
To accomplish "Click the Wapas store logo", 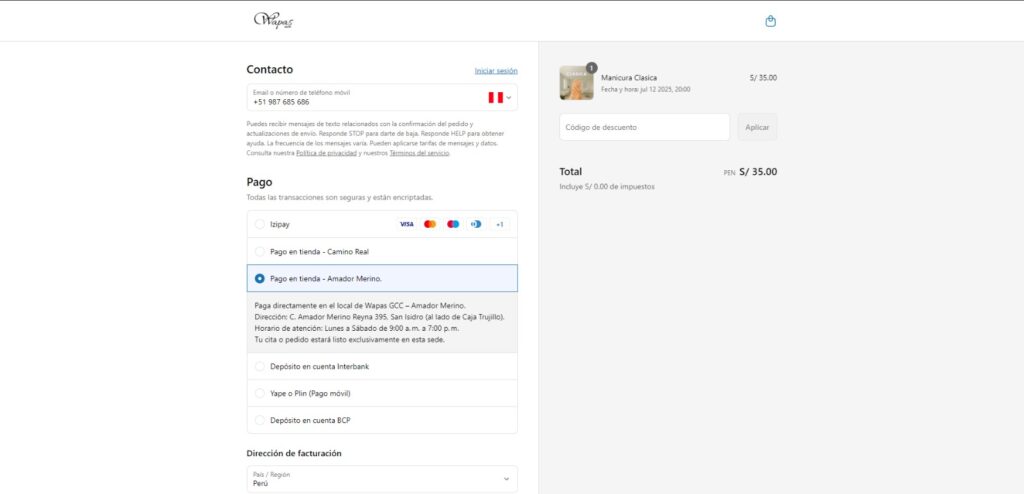I will [271, 20].
